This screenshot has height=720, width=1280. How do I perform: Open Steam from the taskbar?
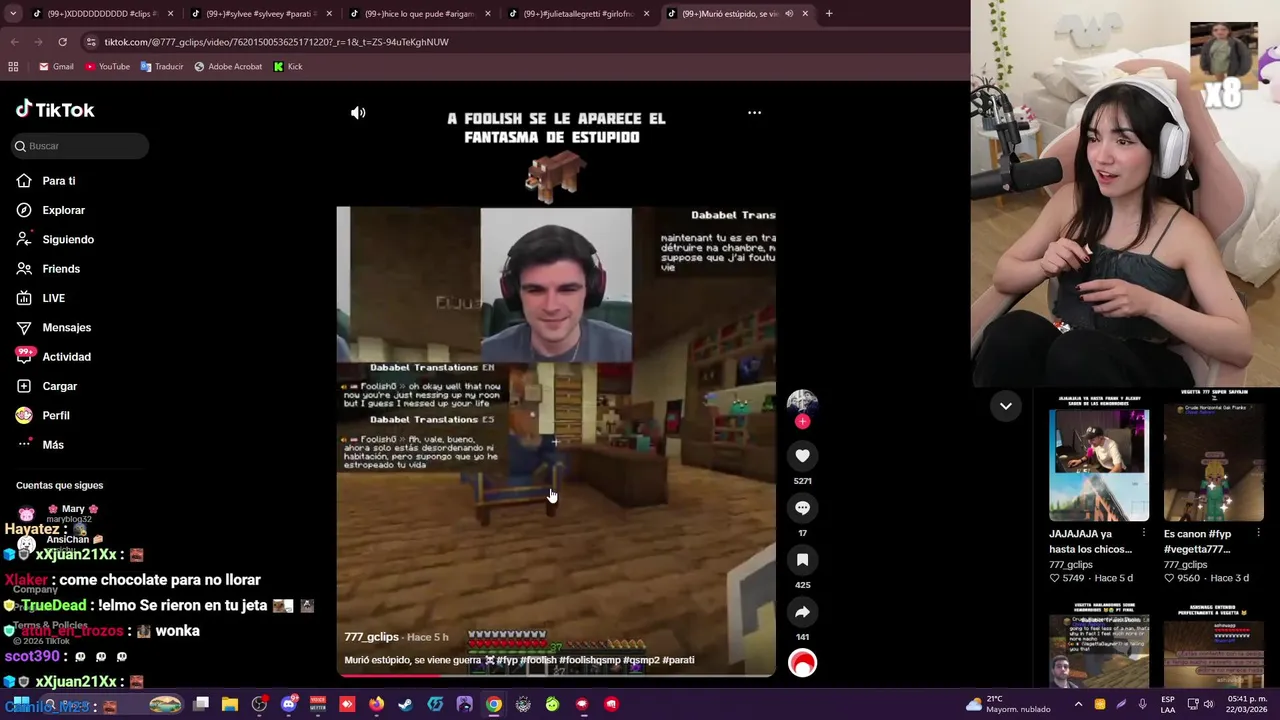tap(405, 705)
